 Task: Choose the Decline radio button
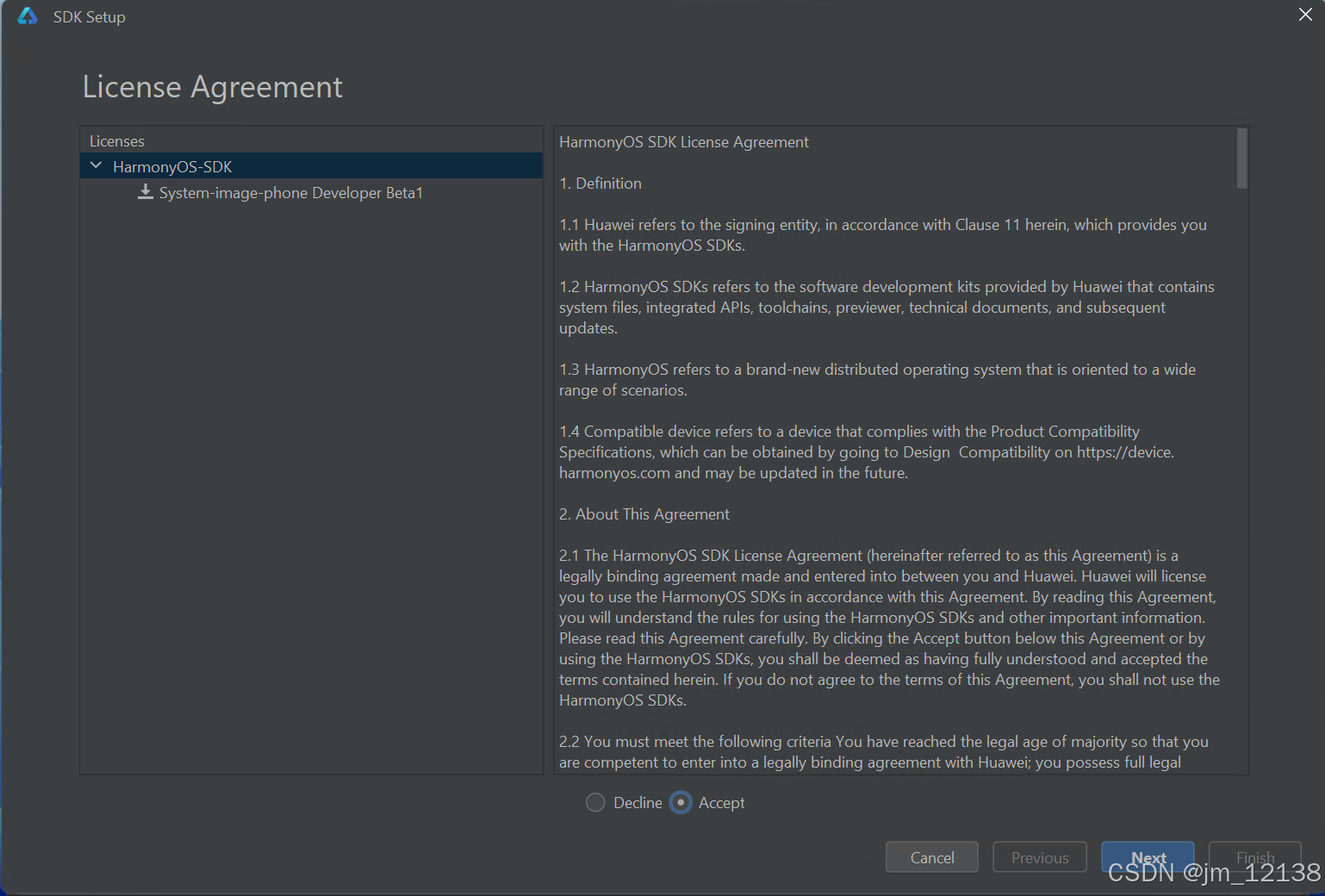595,802
